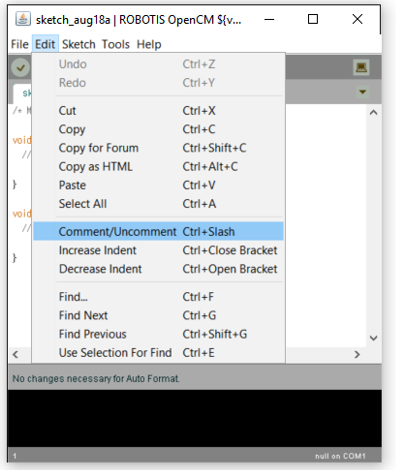Open the Tools menu
Viewport: 396px width, 470px height.
point(115,44)
